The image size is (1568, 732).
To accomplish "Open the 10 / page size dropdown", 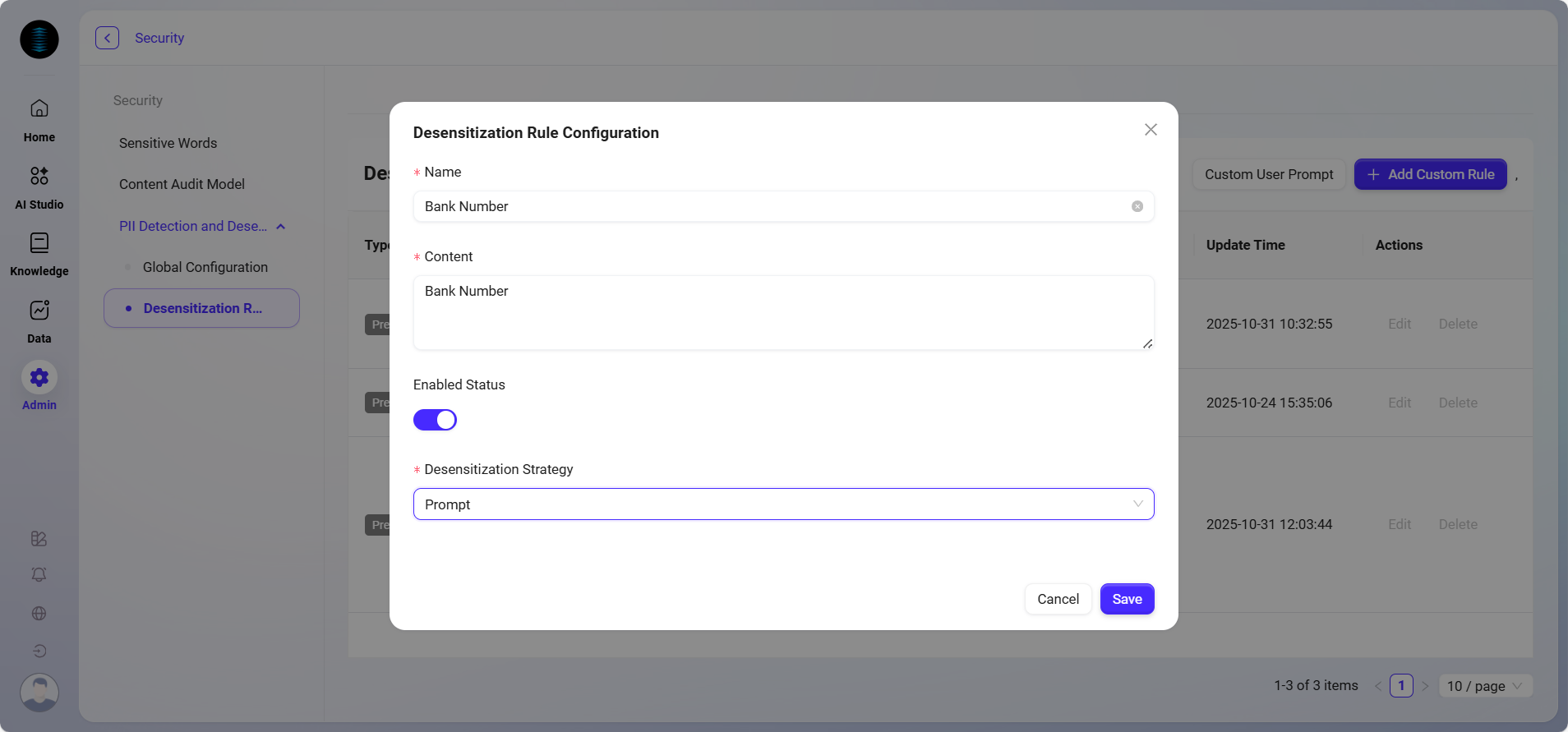I will pyautogui.click(x=1485, y=686).
